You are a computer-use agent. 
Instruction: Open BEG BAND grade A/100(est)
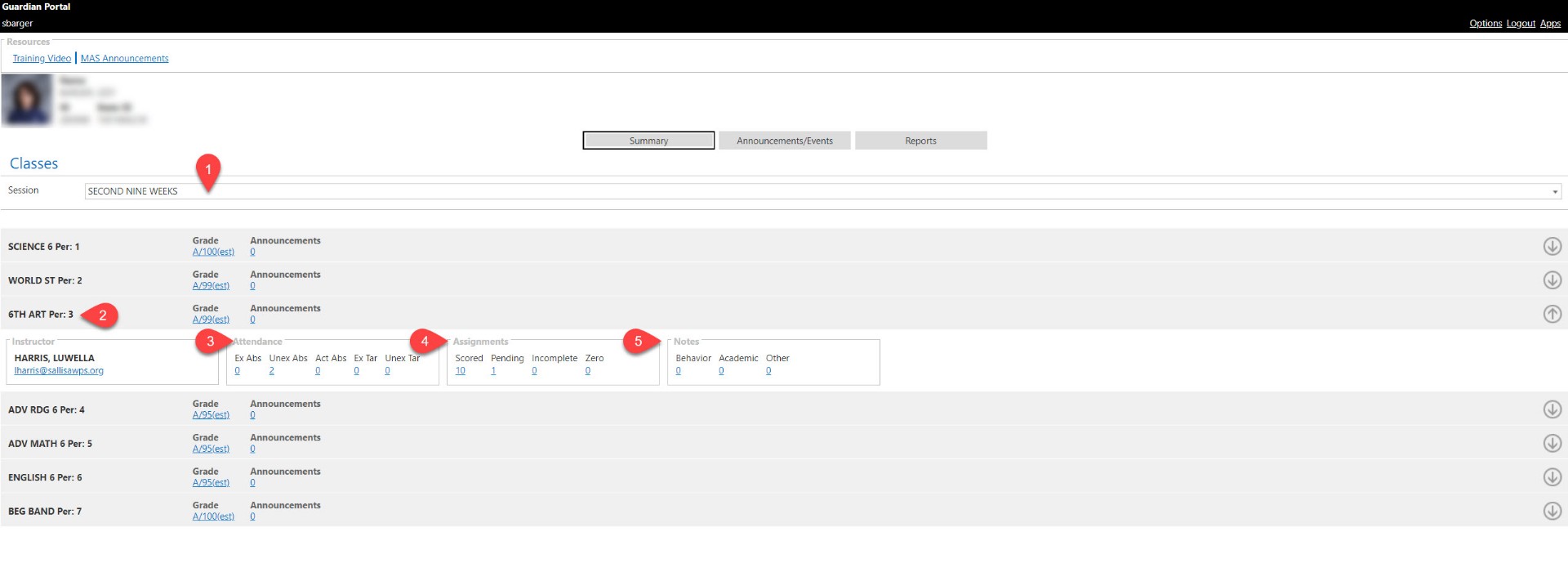(213, 517)
